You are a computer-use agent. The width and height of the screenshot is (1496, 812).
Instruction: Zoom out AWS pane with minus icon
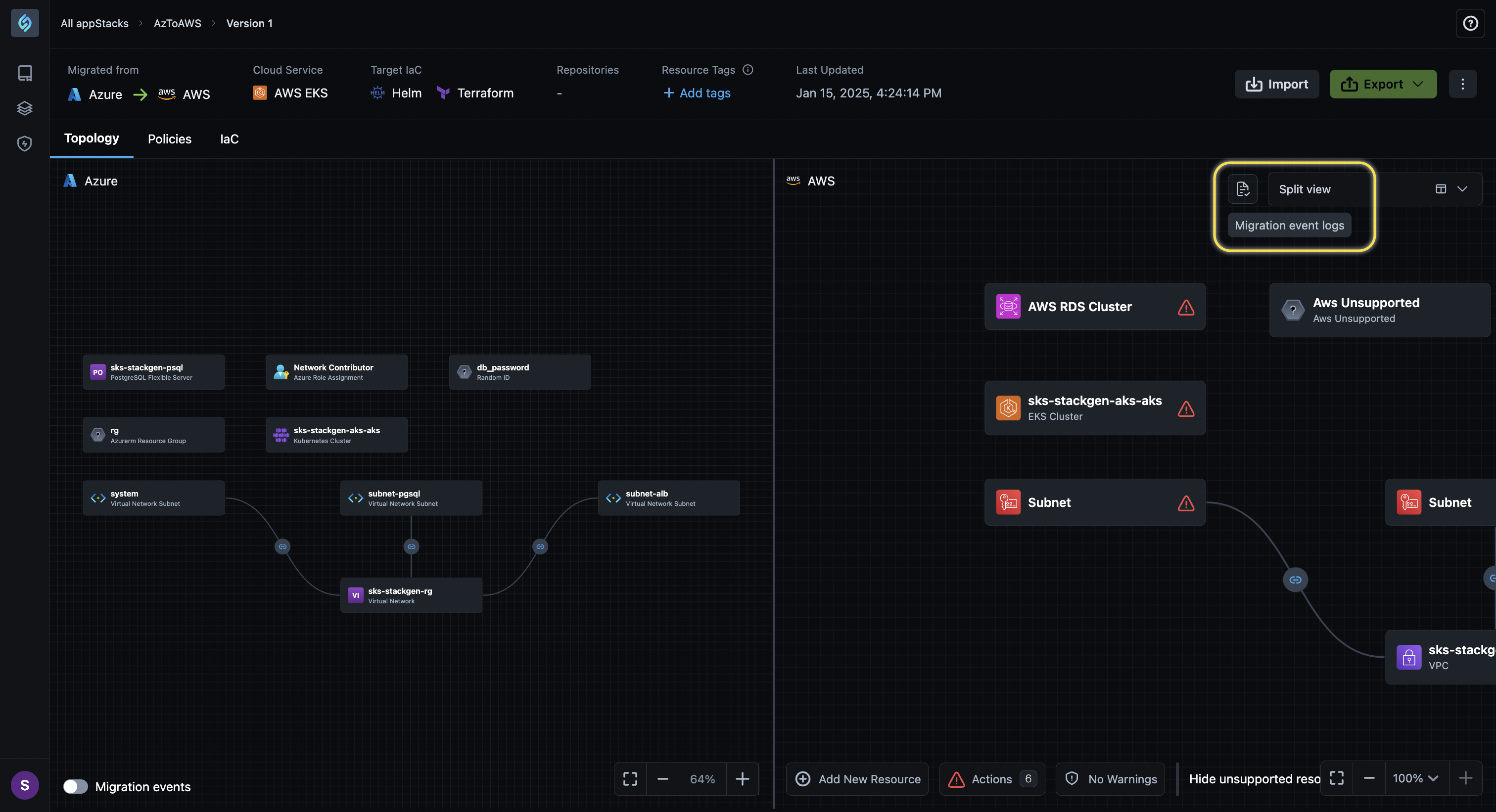pos(1369,778)
